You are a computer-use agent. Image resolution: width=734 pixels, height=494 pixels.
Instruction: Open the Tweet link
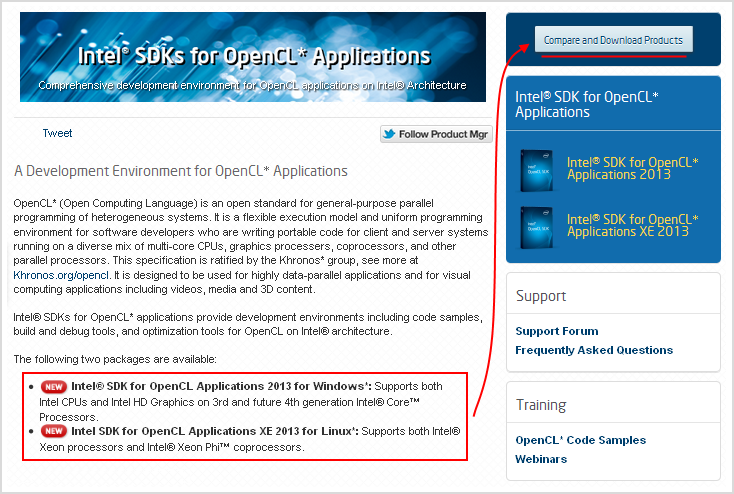point(57,133)
